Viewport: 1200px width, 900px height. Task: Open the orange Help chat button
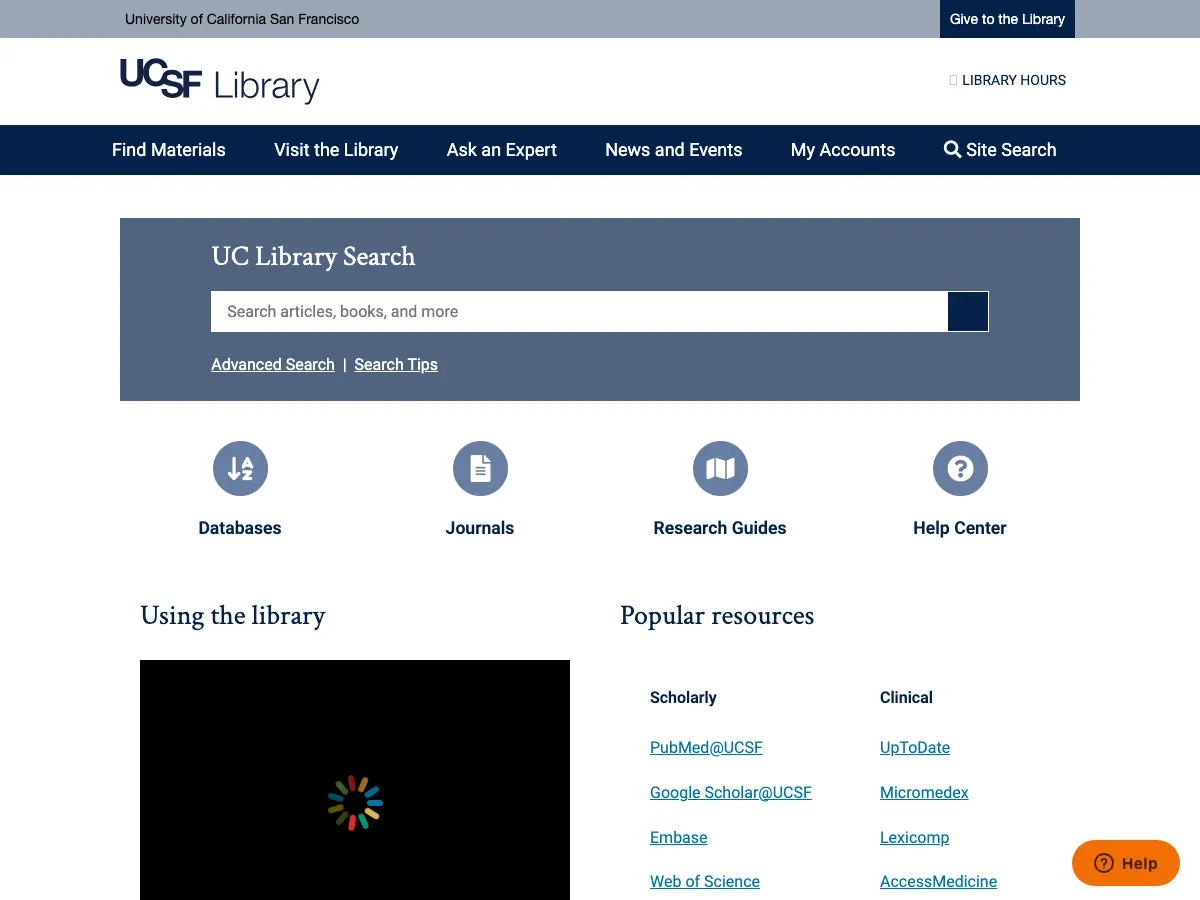[x=1126, y=863]
